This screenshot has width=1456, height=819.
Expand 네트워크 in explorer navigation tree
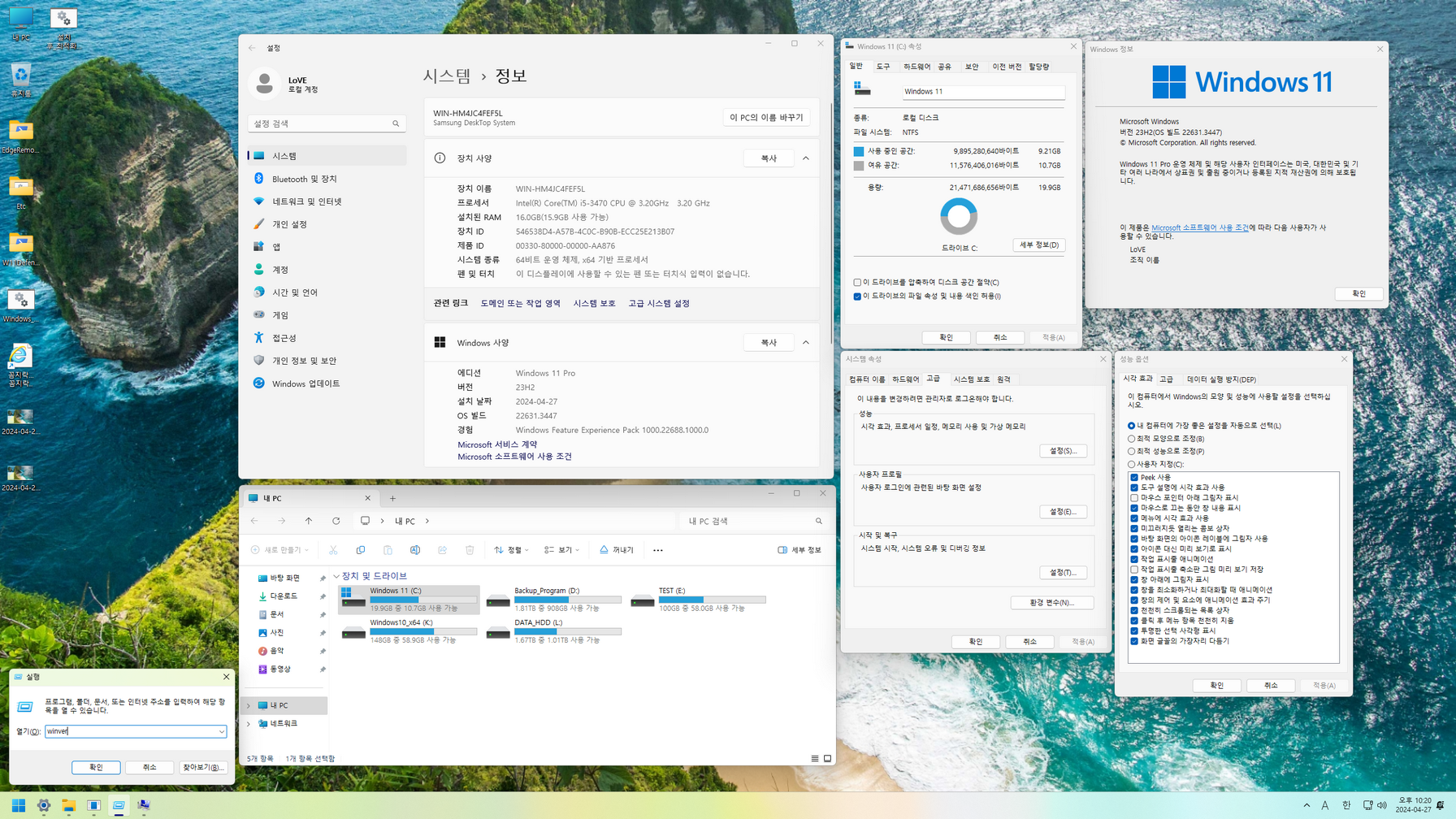[249, 723]
